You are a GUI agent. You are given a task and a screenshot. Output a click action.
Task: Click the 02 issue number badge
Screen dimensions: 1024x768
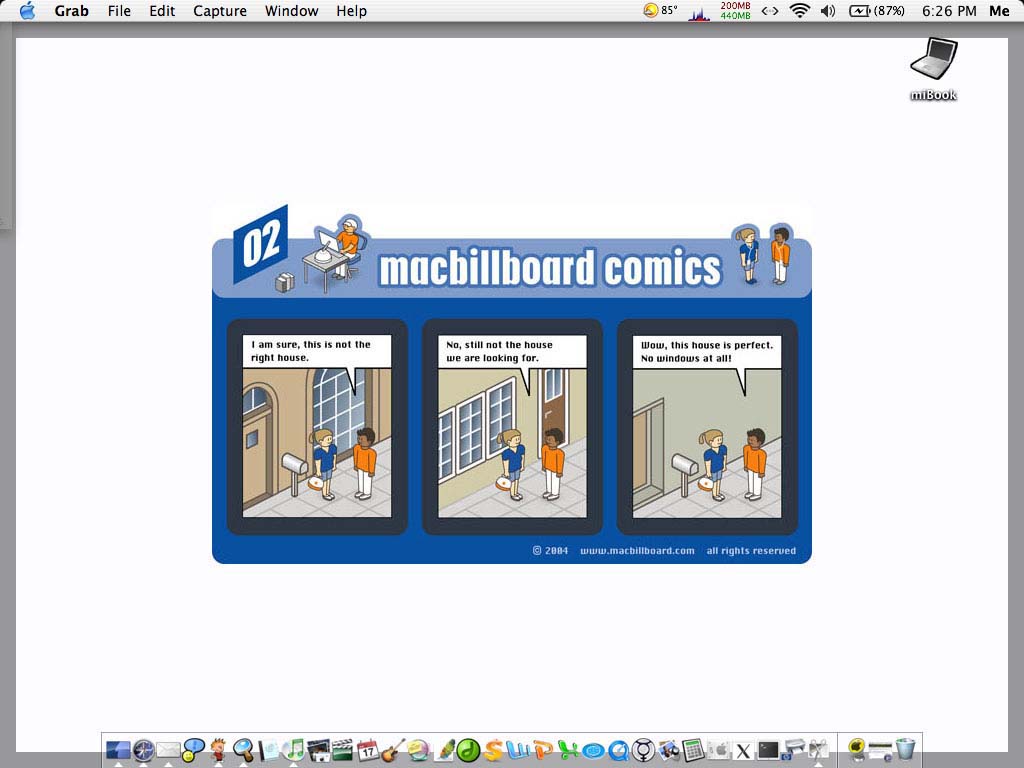point(261,243)
